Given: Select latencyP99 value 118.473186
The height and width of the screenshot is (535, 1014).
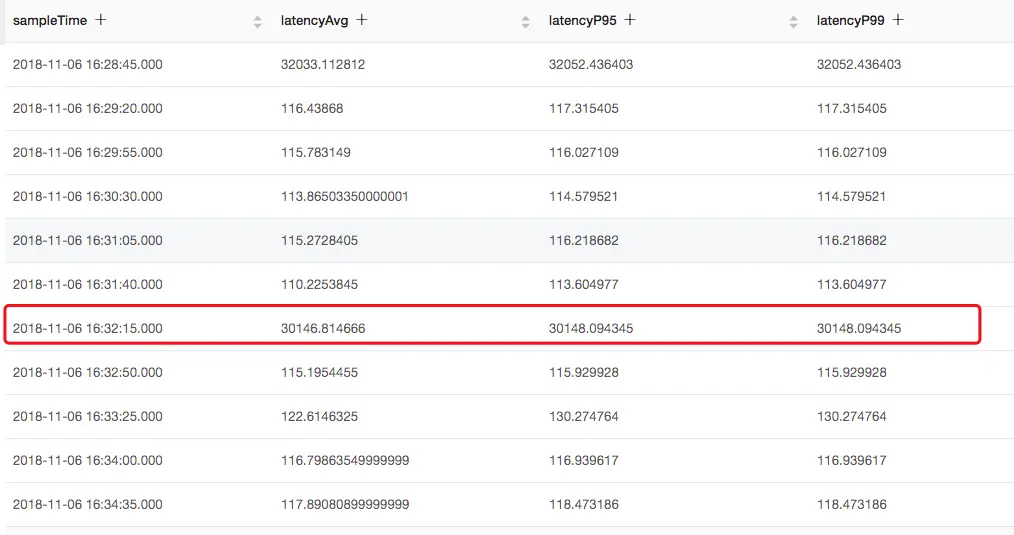Looking at the screenshot, I should coord(852,505).
